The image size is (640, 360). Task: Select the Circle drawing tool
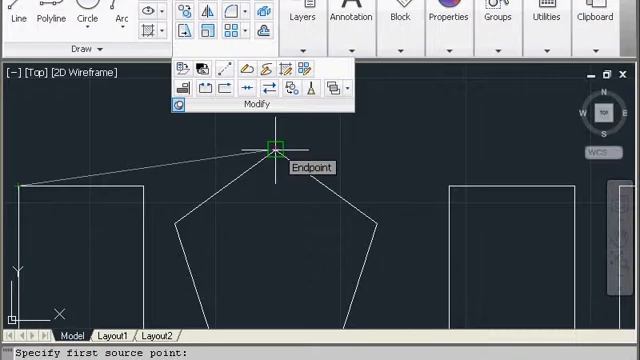(87, 11)
